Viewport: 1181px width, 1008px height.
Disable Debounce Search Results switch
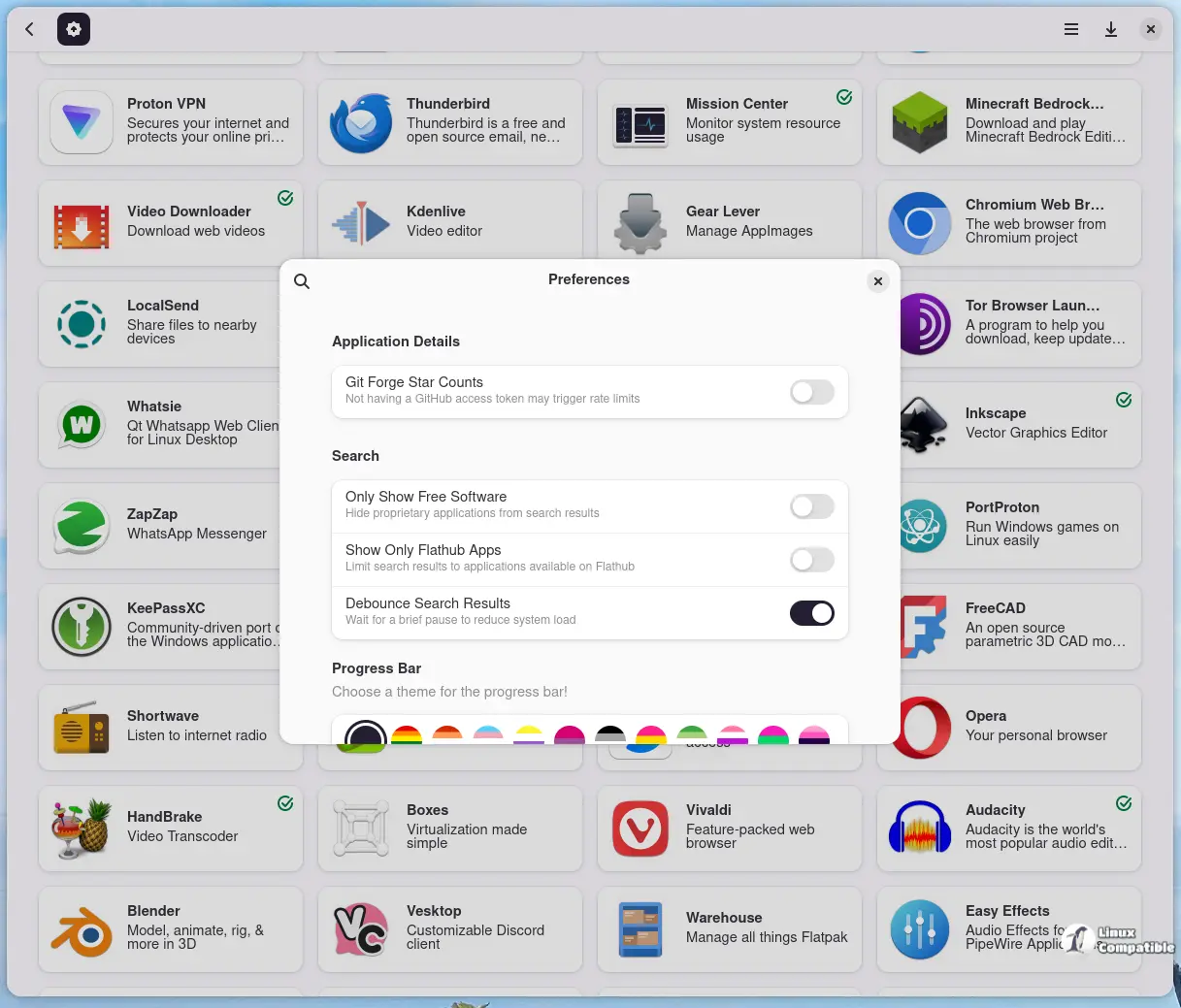tap(811, 613)
